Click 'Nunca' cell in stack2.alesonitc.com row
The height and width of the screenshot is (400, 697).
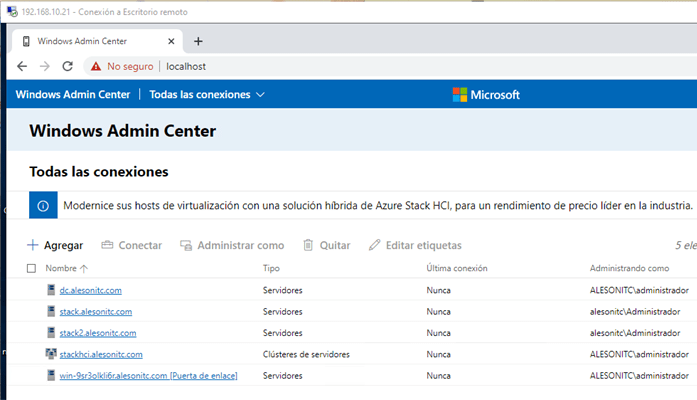coord(439,333)
